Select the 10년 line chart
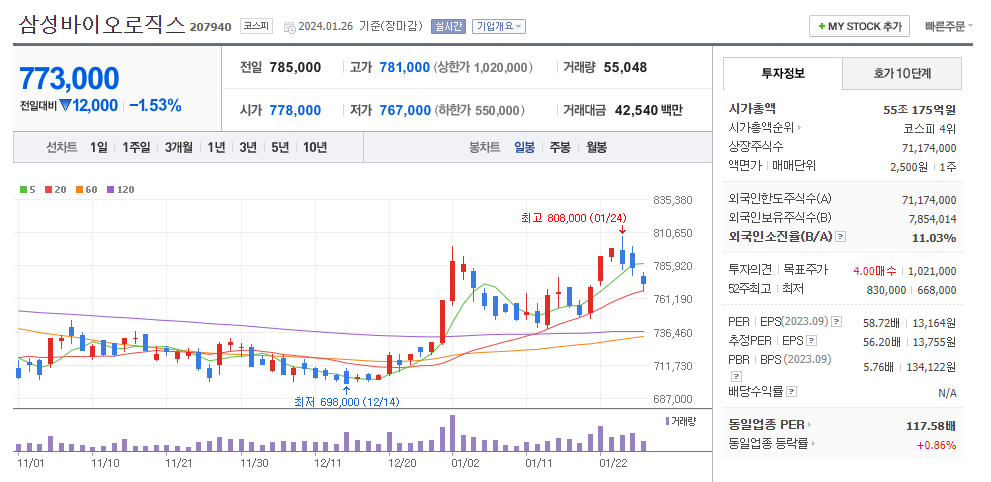Screen dimensions: 991x482 point(315,147)
